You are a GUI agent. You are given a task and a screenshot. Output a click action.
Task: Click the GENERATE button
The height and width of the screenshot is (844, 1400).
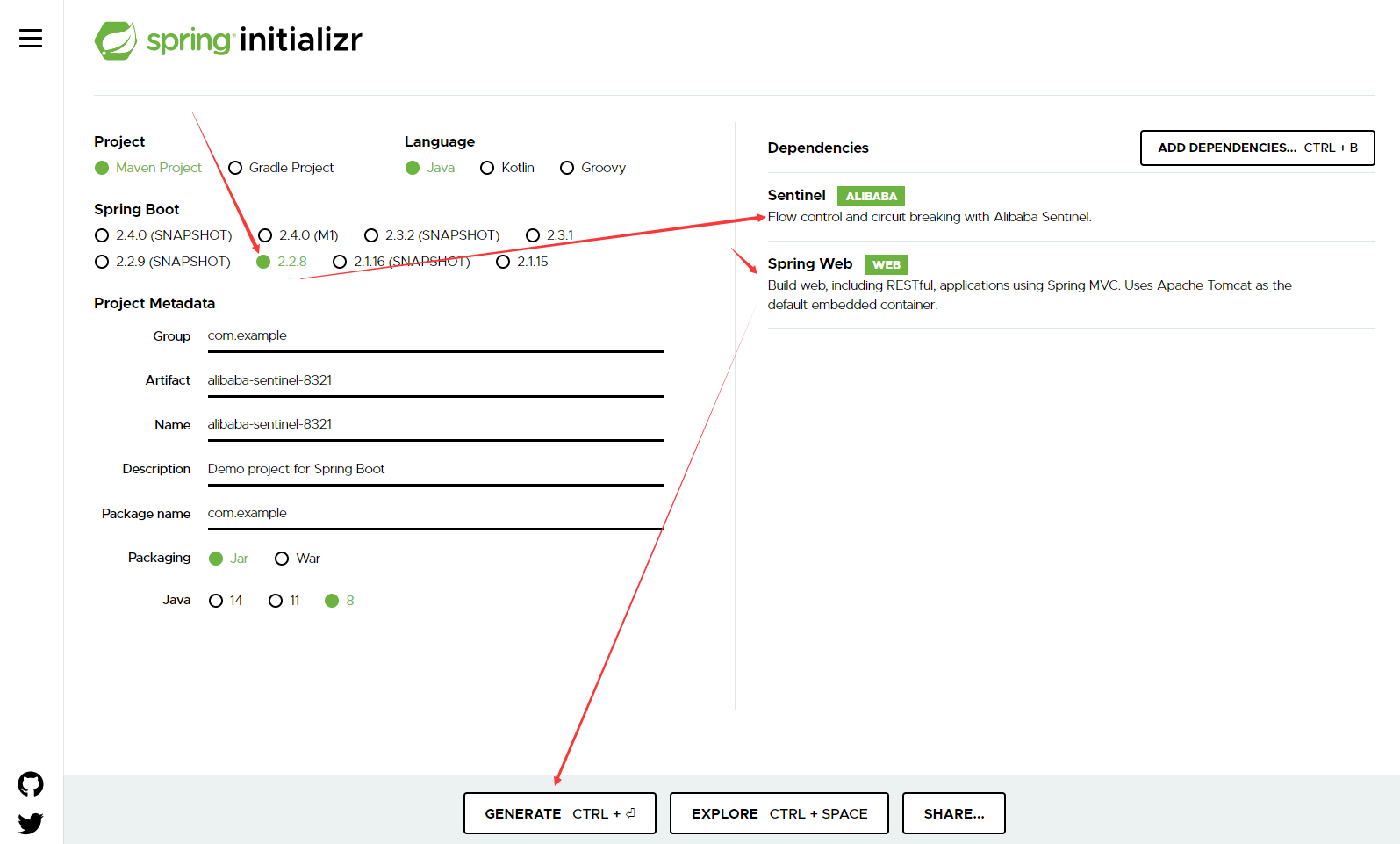point(560,813)
